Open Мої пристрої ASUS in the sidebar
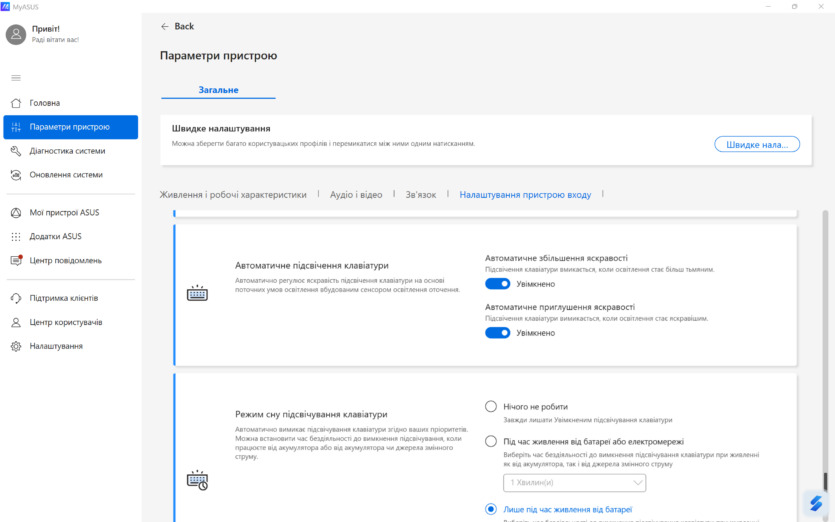This screenshot has width=835, height=522. 70,213
